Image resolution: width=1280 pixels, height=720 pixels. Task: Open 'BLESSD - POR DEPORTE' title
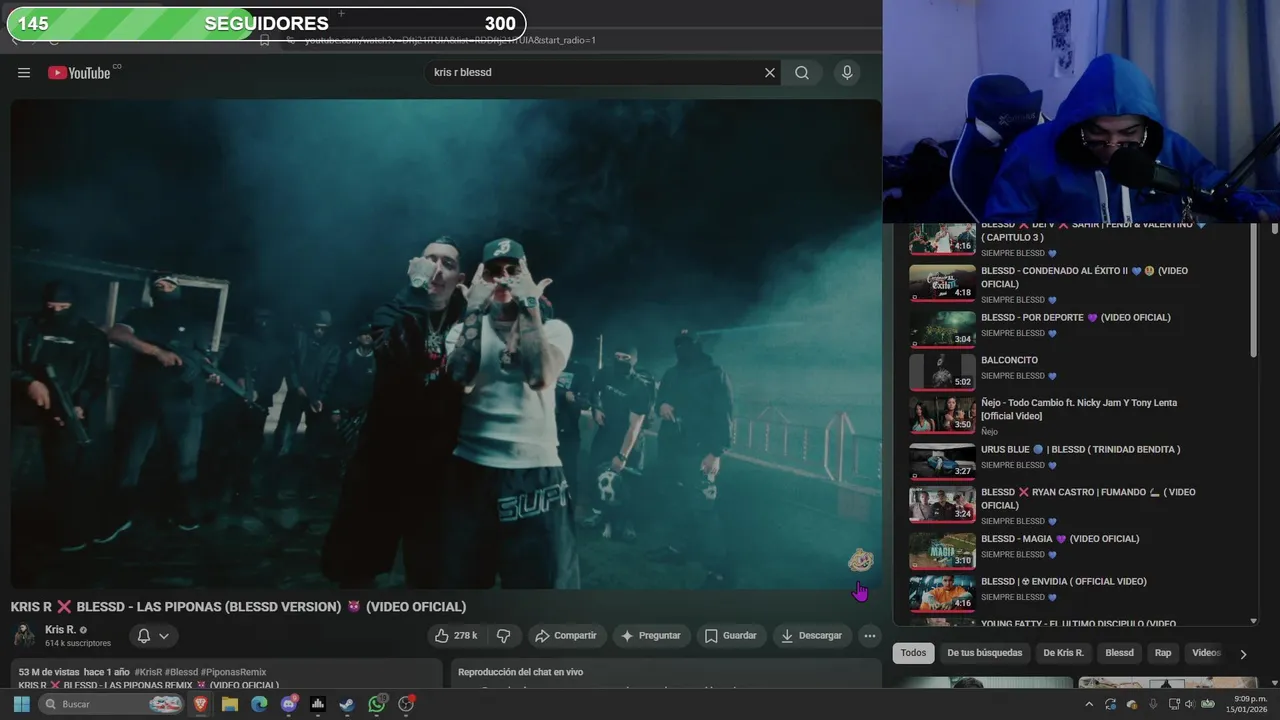(1076, 318)
